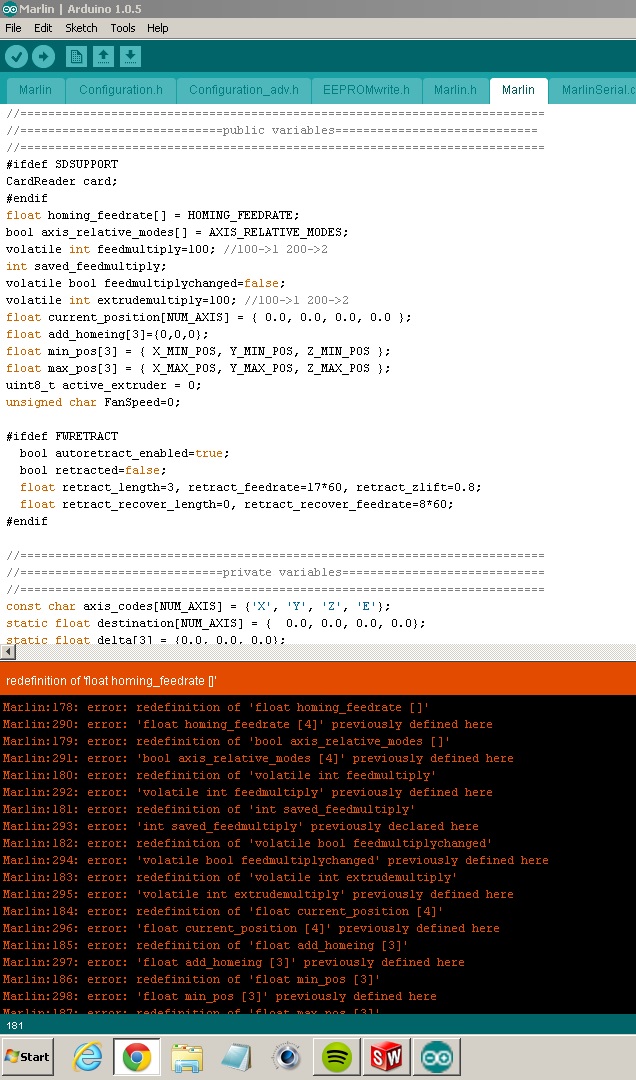Open Spotify from the taskbar
The image size is (636, 1080).
tap(336, 1056)
